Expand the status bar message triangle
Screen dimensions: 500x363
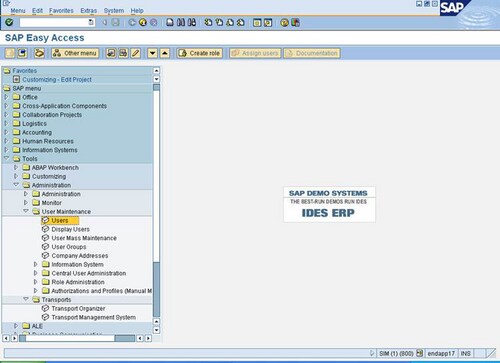[x=372, y=353]
